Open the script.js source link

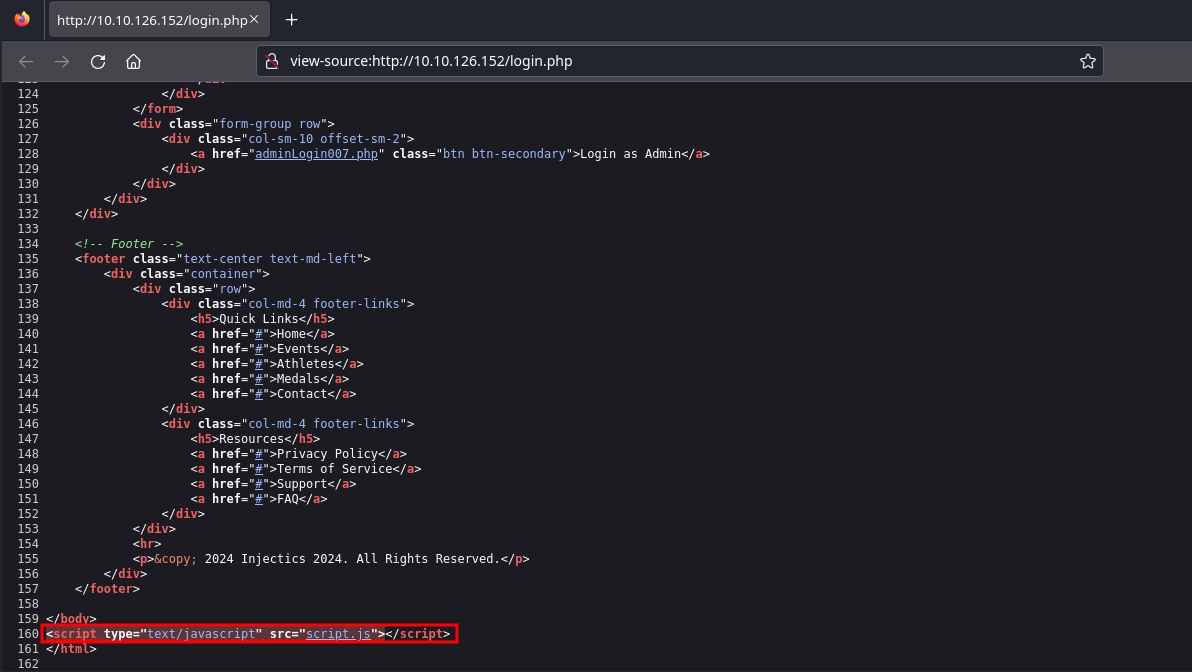pos(338,633)
